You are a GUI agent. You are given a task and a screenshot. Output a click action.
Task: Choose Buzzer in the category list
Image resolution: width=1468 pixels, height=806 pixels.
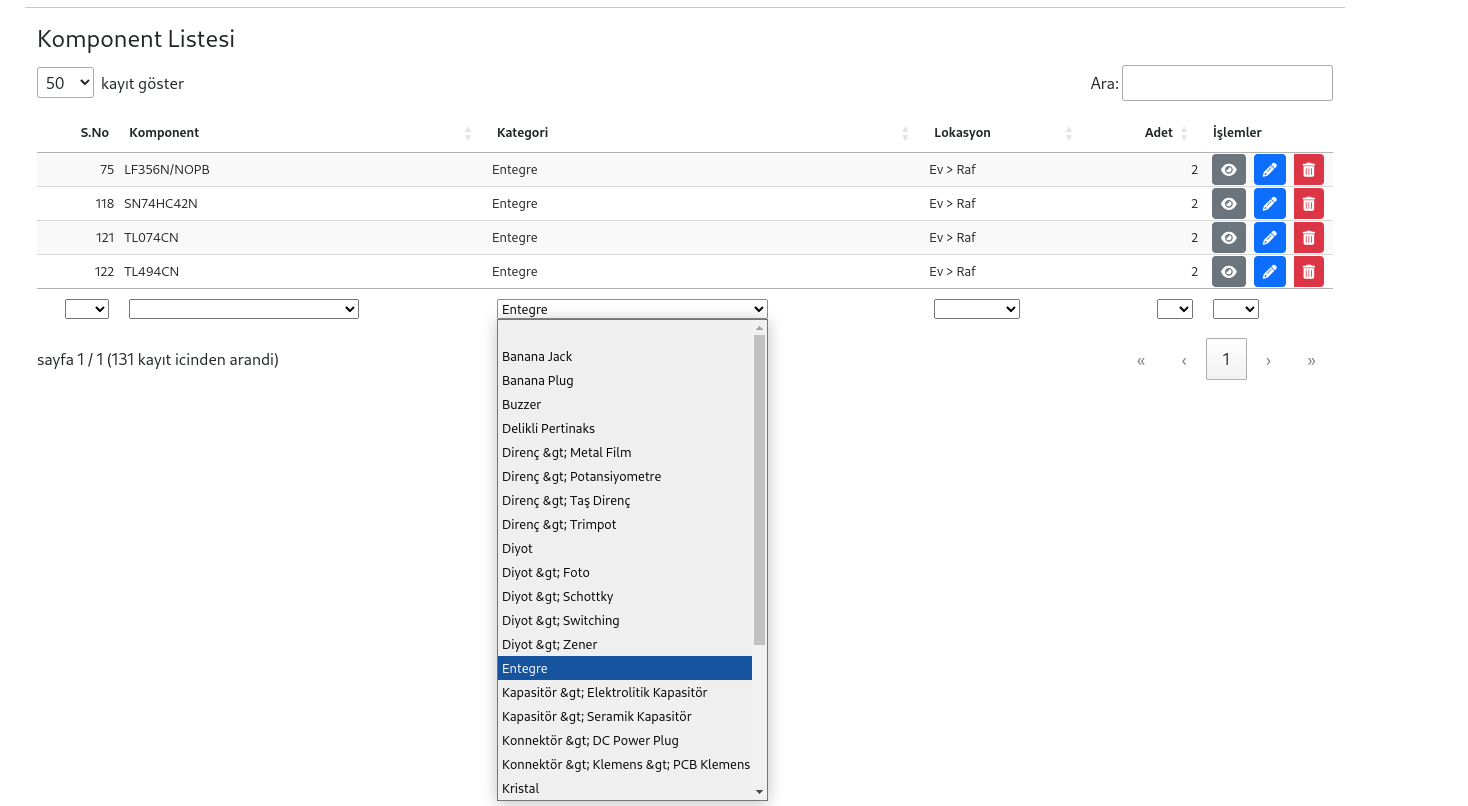point(625,405)
